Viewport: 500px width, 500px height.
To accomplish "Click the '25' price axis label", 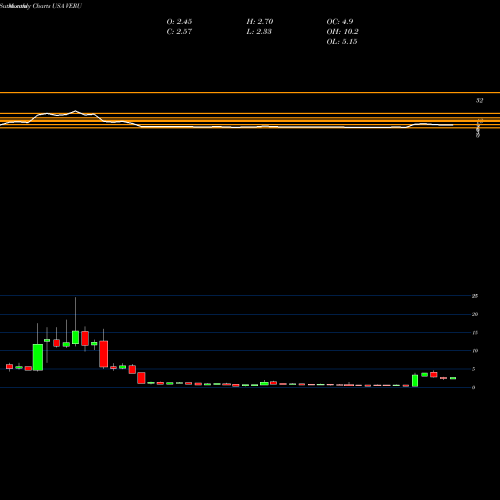I will [x=475, y=296].
